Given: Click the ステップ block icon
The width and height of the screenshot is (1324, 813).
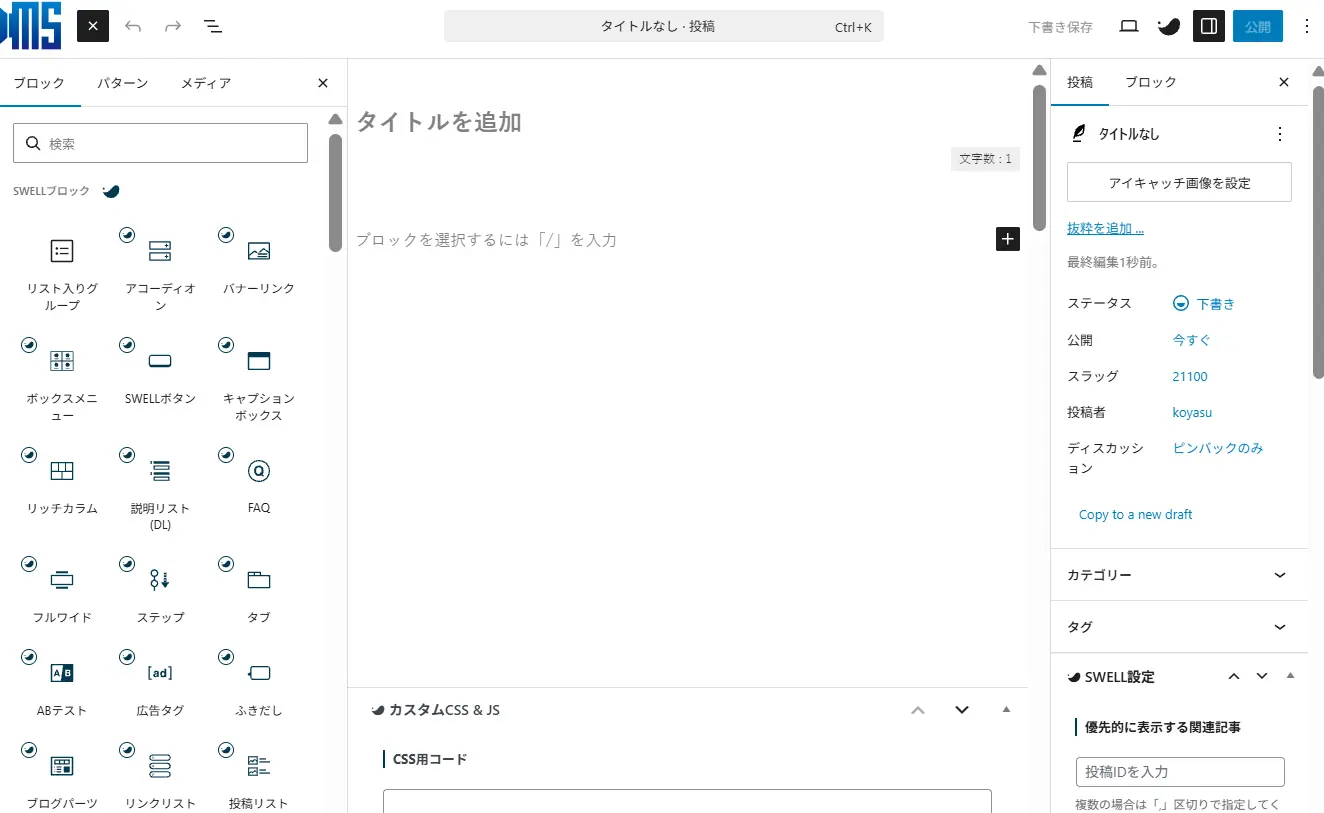Looking at the screenshot, I should [159, 580].
